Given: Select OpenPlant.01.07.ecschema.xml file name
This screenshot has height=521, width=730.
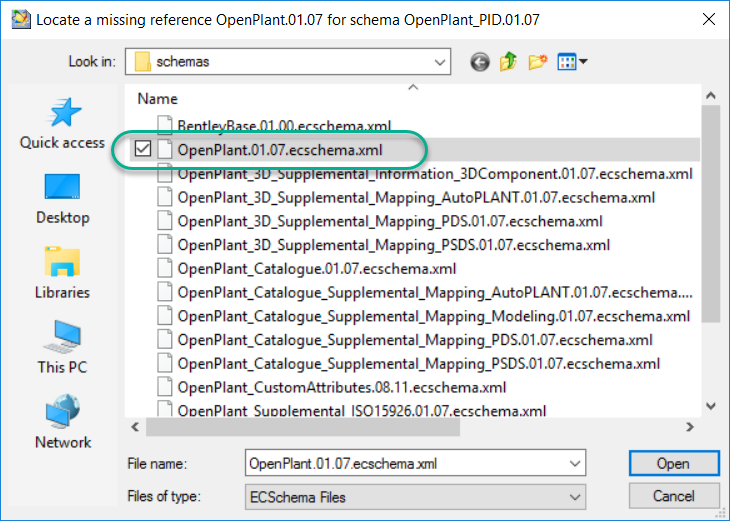Looking at the screenshot, I should pos(280,150).
